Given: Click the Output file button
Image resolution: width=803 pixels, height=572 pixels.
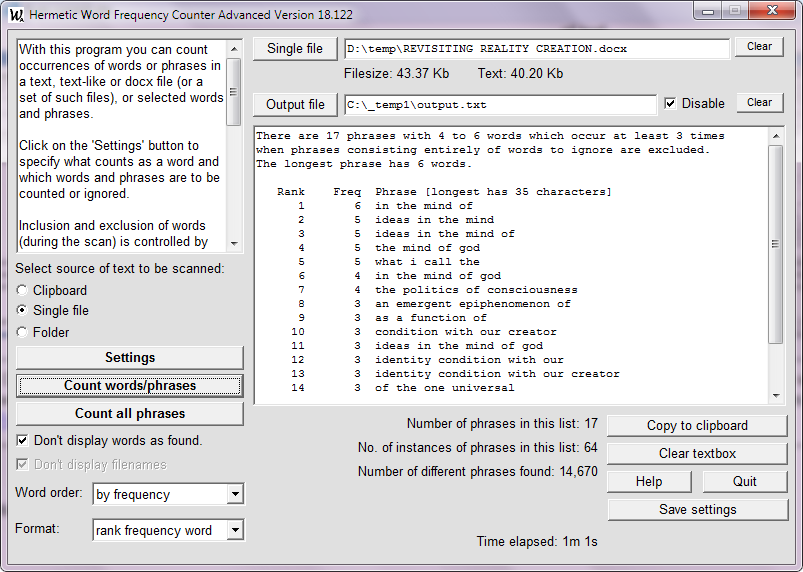Looking at the screenshot, I should [295, 104].
